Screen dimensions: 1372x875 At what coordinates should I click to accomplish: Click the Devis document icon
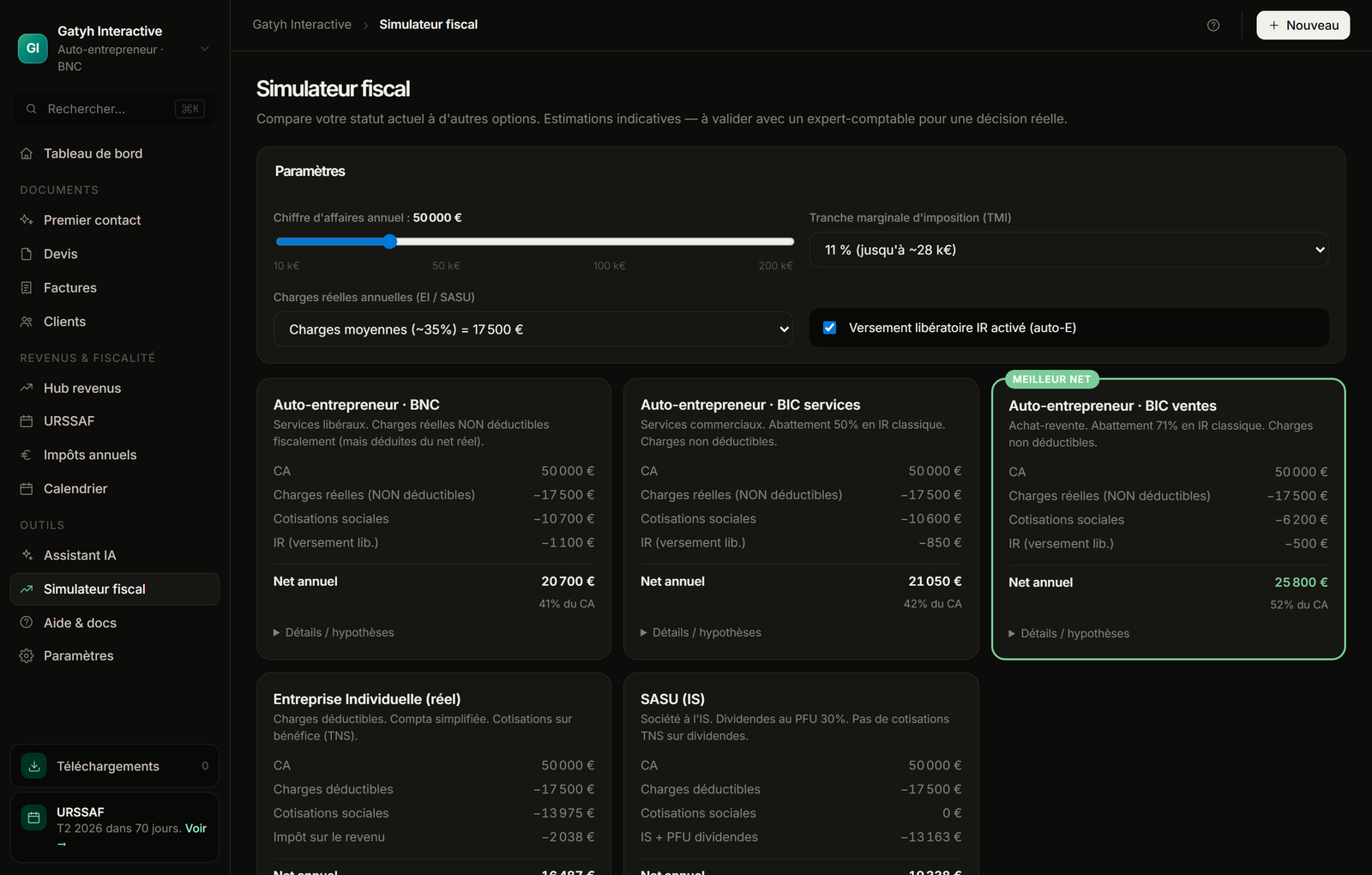click(27, 254)
